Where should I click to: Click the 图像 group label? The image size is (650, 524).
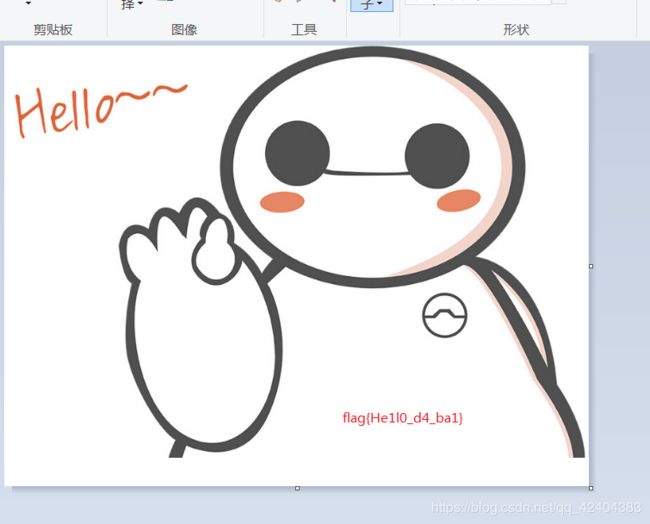[184, 30]
